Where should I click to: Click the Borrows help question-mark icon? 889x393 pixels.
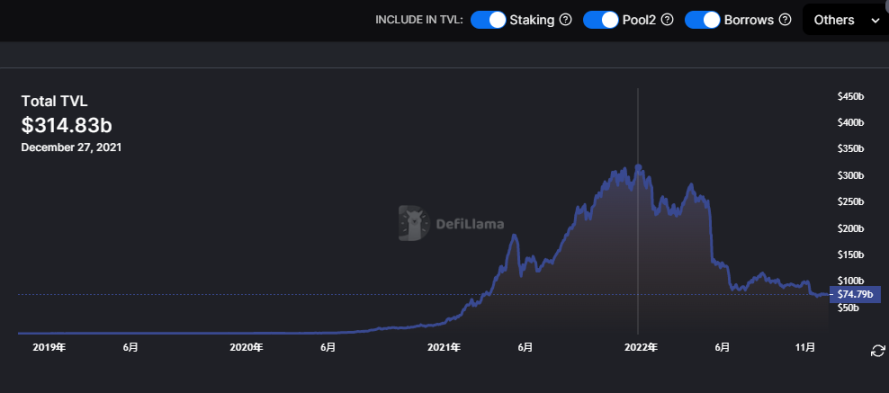[785, 20]
